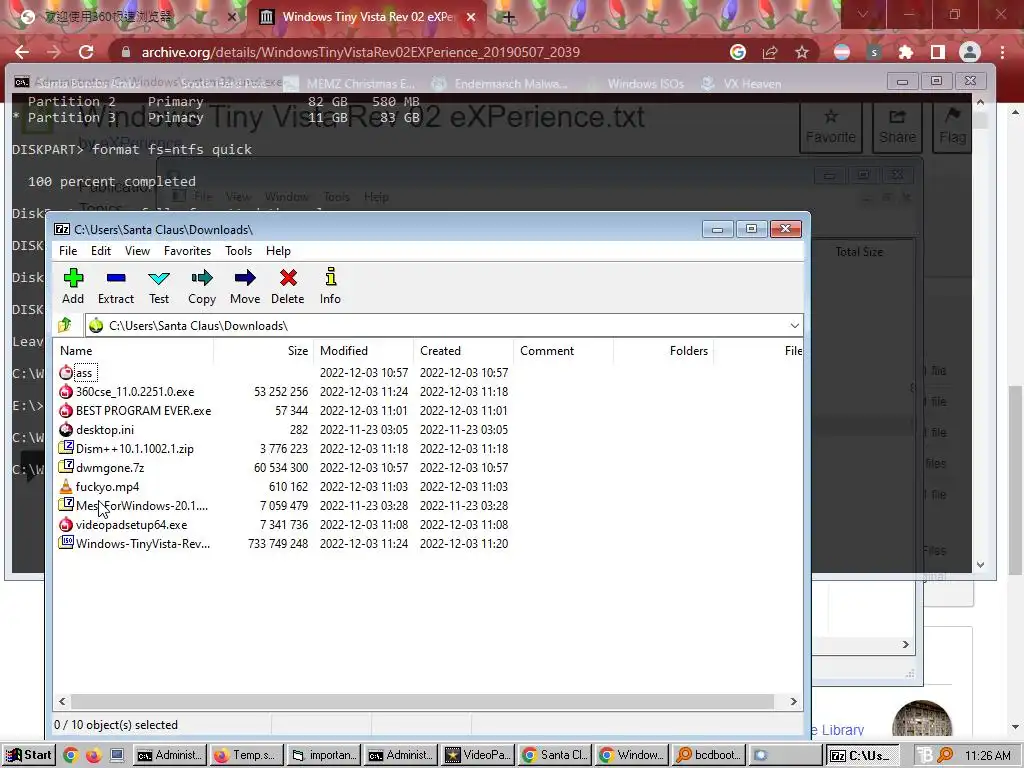This screenshot has height=768, width=1024.
Task: Open the 7-Zip Tools menu
Action: [238, 251]
